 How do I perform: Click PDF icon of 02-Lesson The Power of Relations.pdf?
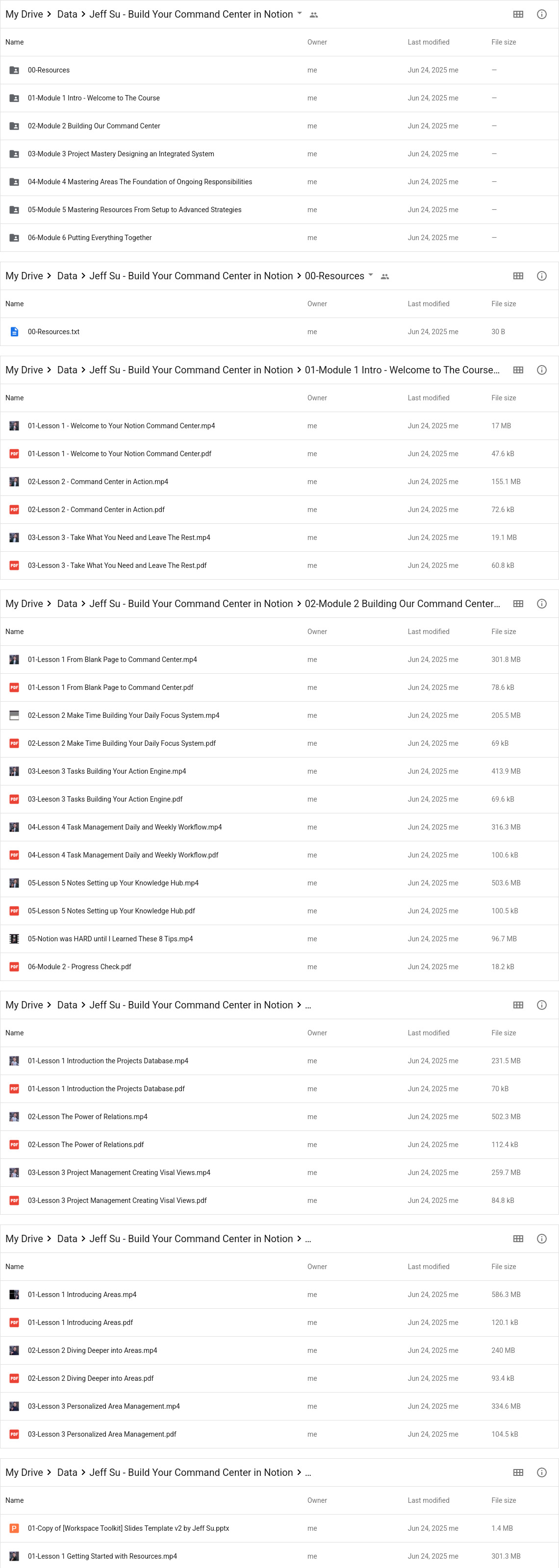[x=14, y=1145]
